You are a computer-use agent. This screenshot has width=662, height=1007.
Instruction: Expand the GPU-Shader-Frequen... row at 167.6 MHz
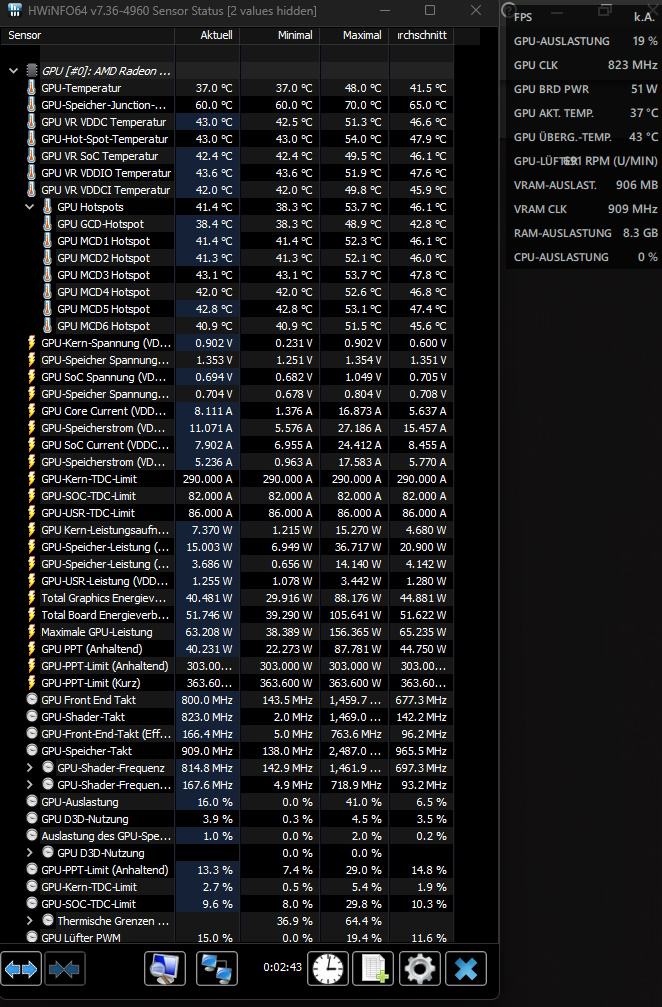tap(29, 785)
